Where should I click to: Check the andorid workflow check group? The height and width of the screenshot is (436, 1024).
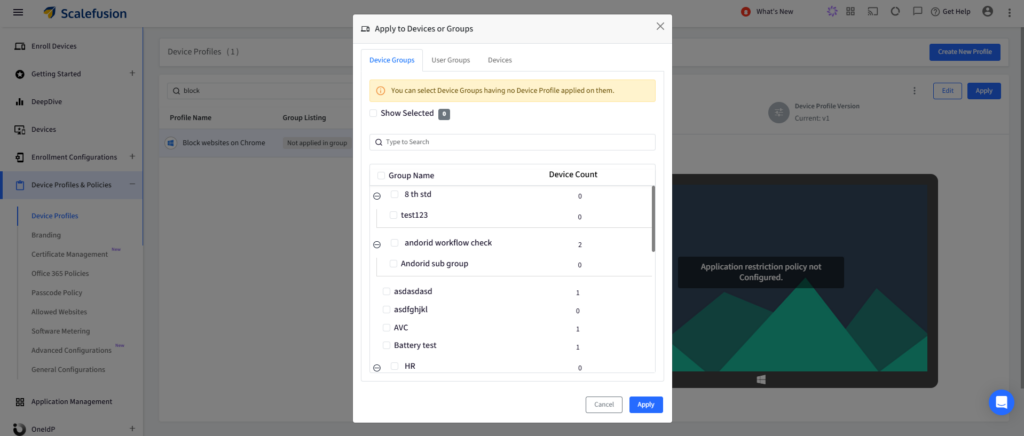pos(394,243)
